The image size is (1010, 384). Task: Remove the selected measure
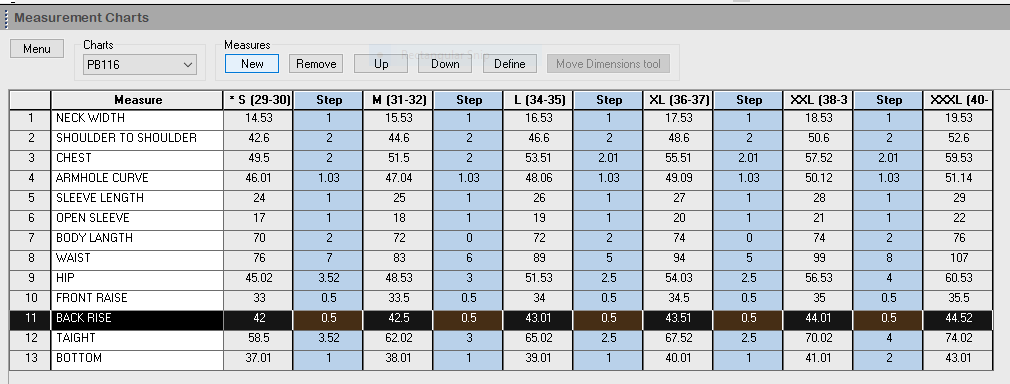tap(316, 64)
